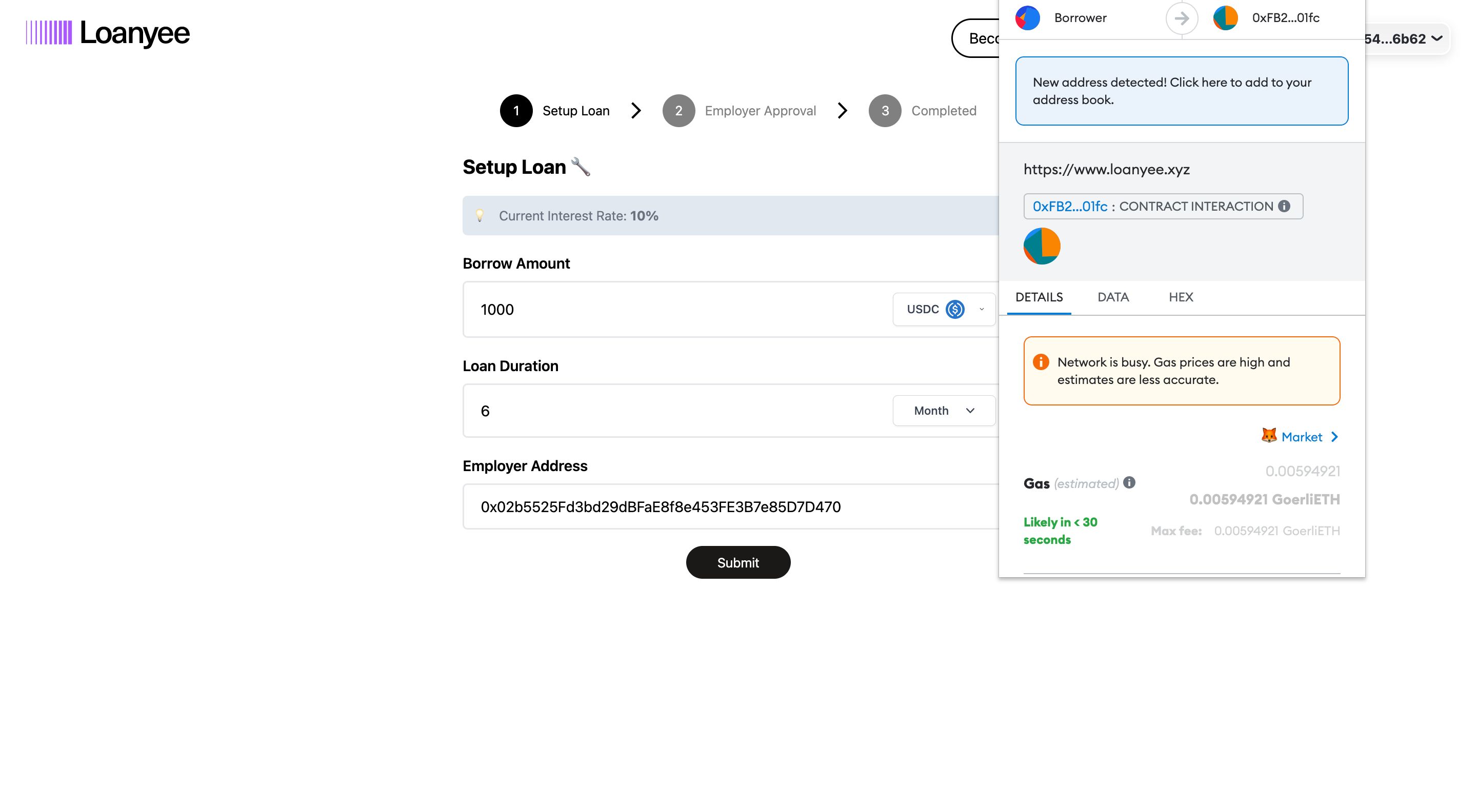Image resolution: width=1477 pixels, height=812 pixels.
Task: Toggle the Borrower to lender direction arrow
Action: [1182, 18]
